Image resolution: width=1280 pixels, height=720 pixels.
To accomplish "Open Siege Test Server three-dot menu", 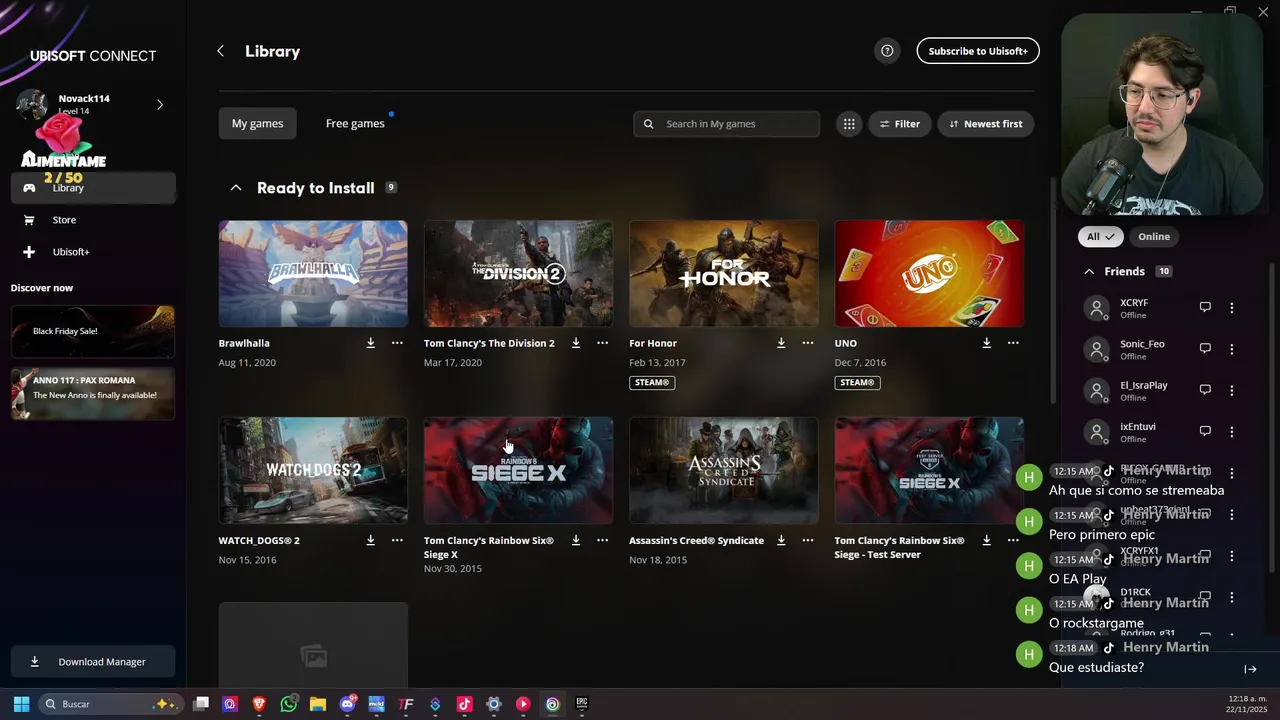I will (1013, 540).
